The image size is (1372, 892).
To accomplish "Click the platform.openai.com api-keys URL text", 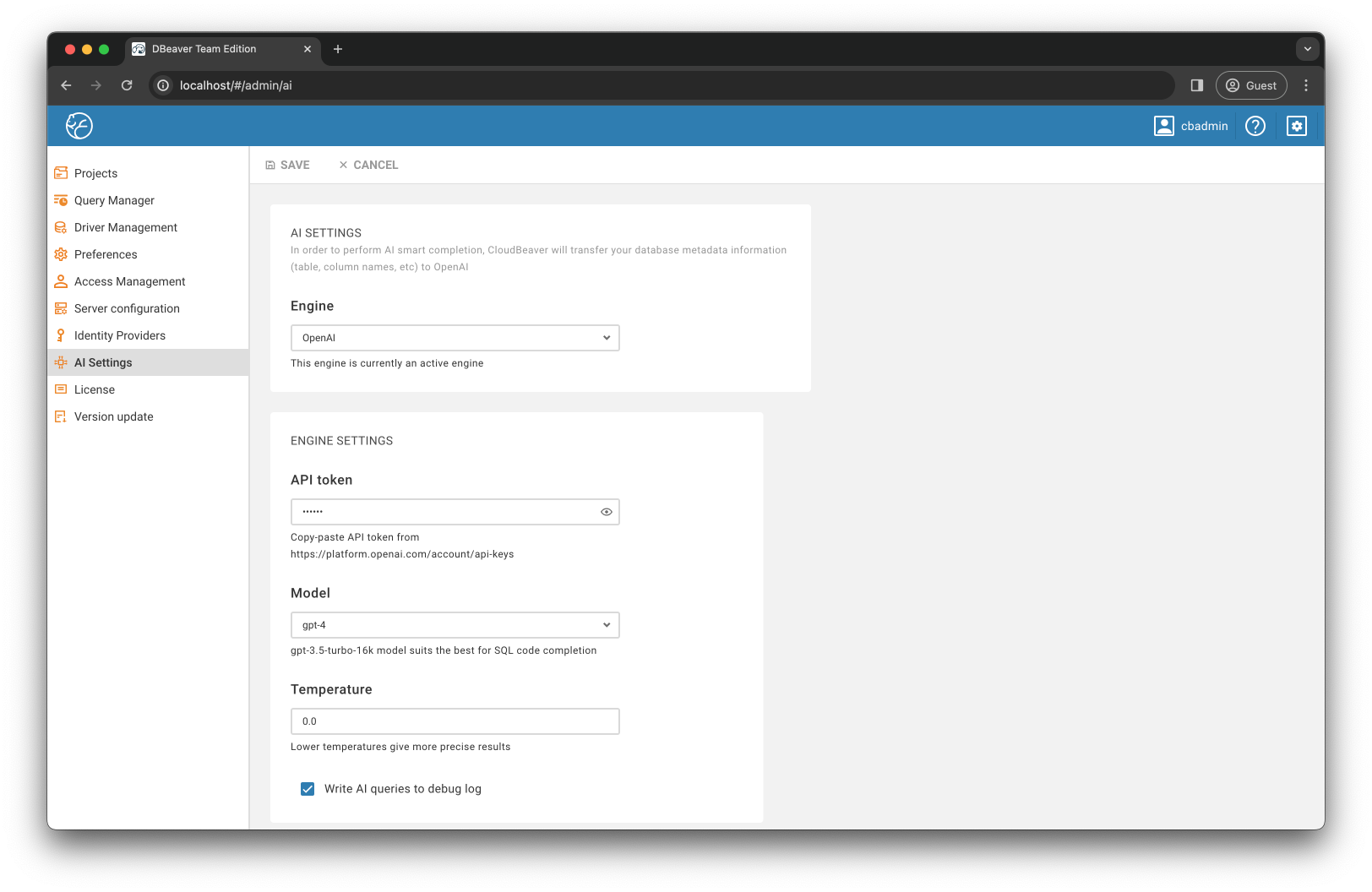I will tap(402, 554).
